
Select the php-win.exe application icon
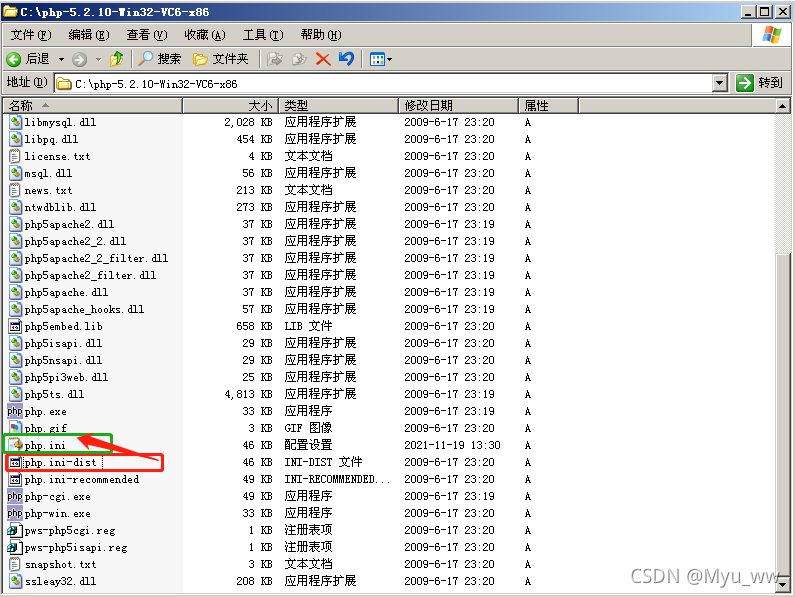tap(15, 513)
